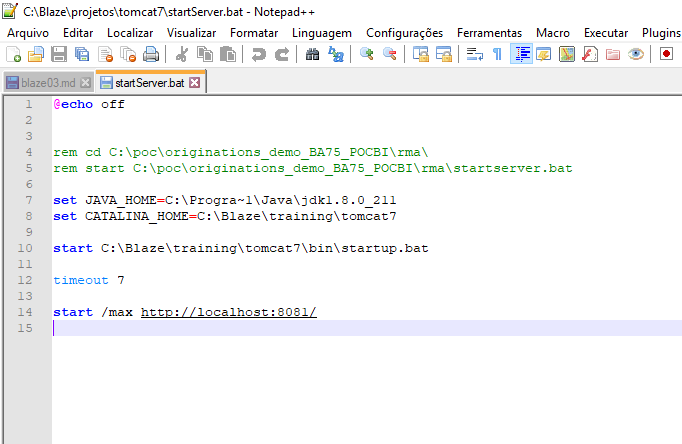The height and width of the screenshot is (444, 682).
Task: Follow the http://localhost:8081/ link
Action: click(x=229, y=312)
